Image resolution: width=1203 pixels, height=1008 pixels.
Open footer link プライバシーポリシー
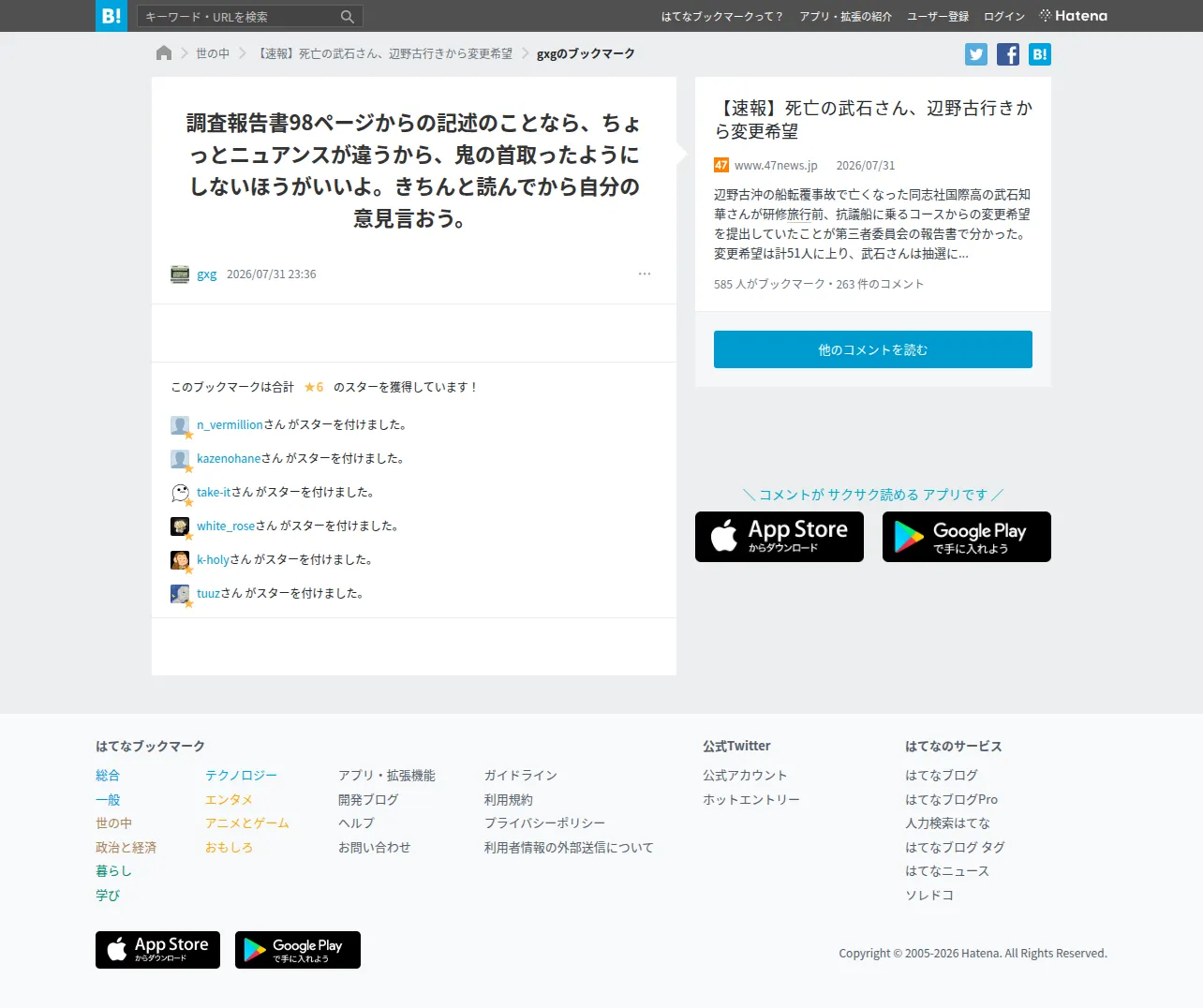pyautogui.click(x=544, y=823)
